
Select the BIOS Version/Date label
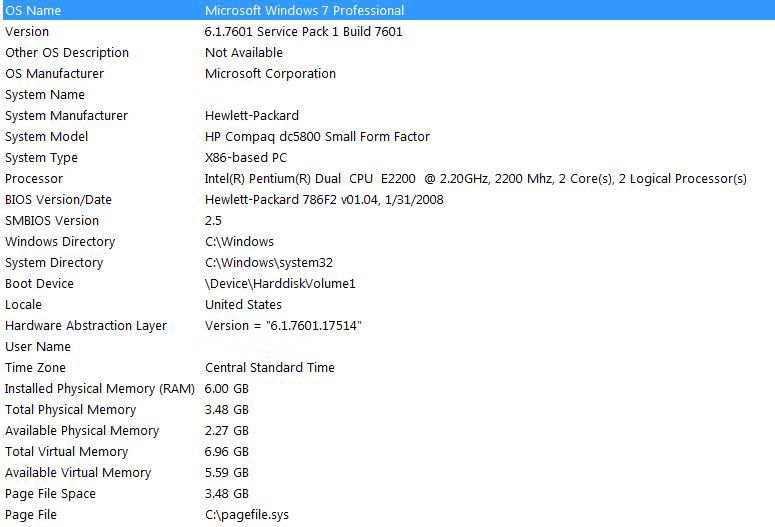click(58, 200)
